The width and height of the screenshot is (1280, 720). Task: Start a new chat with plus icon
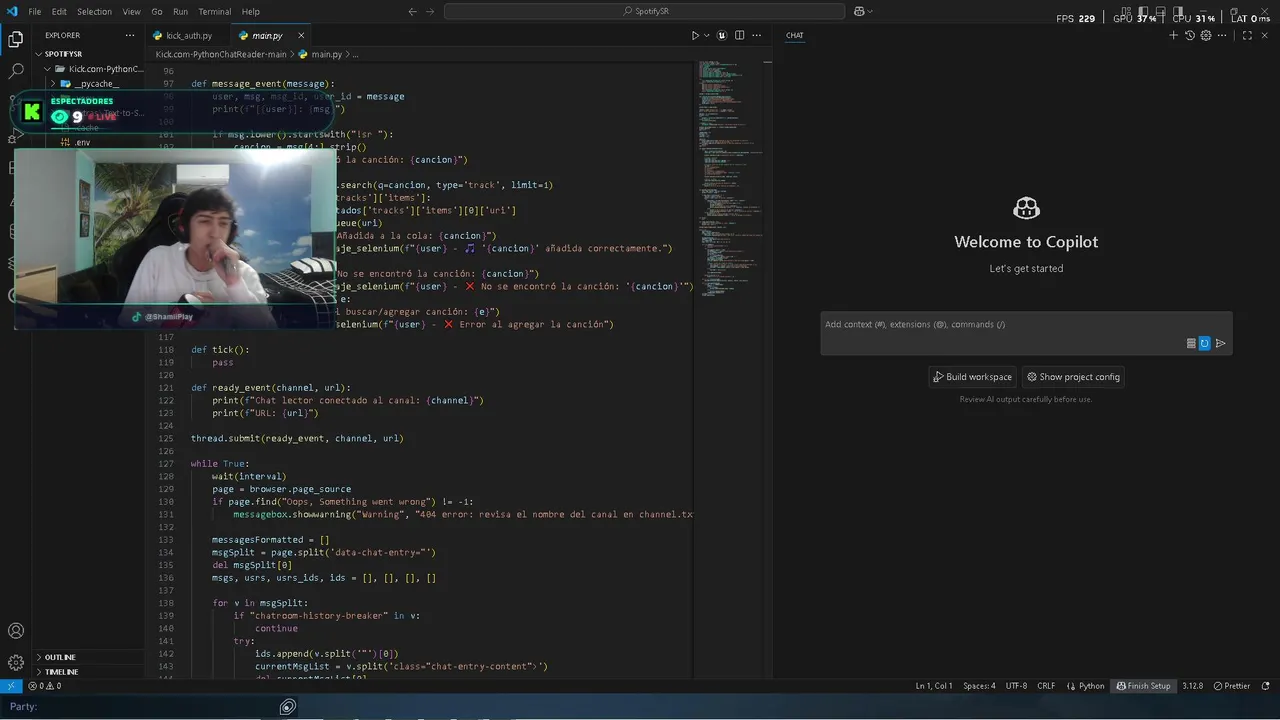click(x=1174, y=35)
